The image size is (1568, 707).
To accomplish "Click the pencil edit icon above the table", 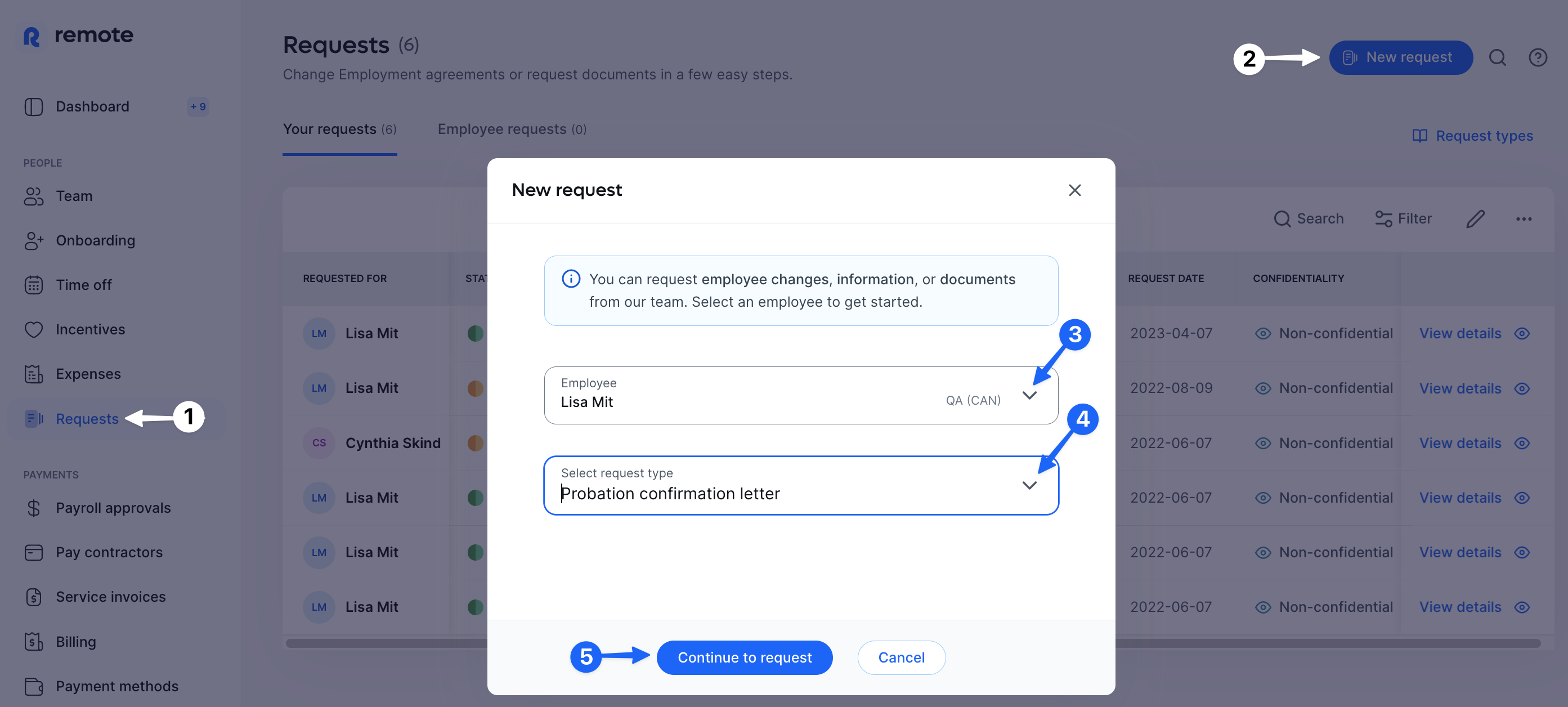I will (1475, 218).
